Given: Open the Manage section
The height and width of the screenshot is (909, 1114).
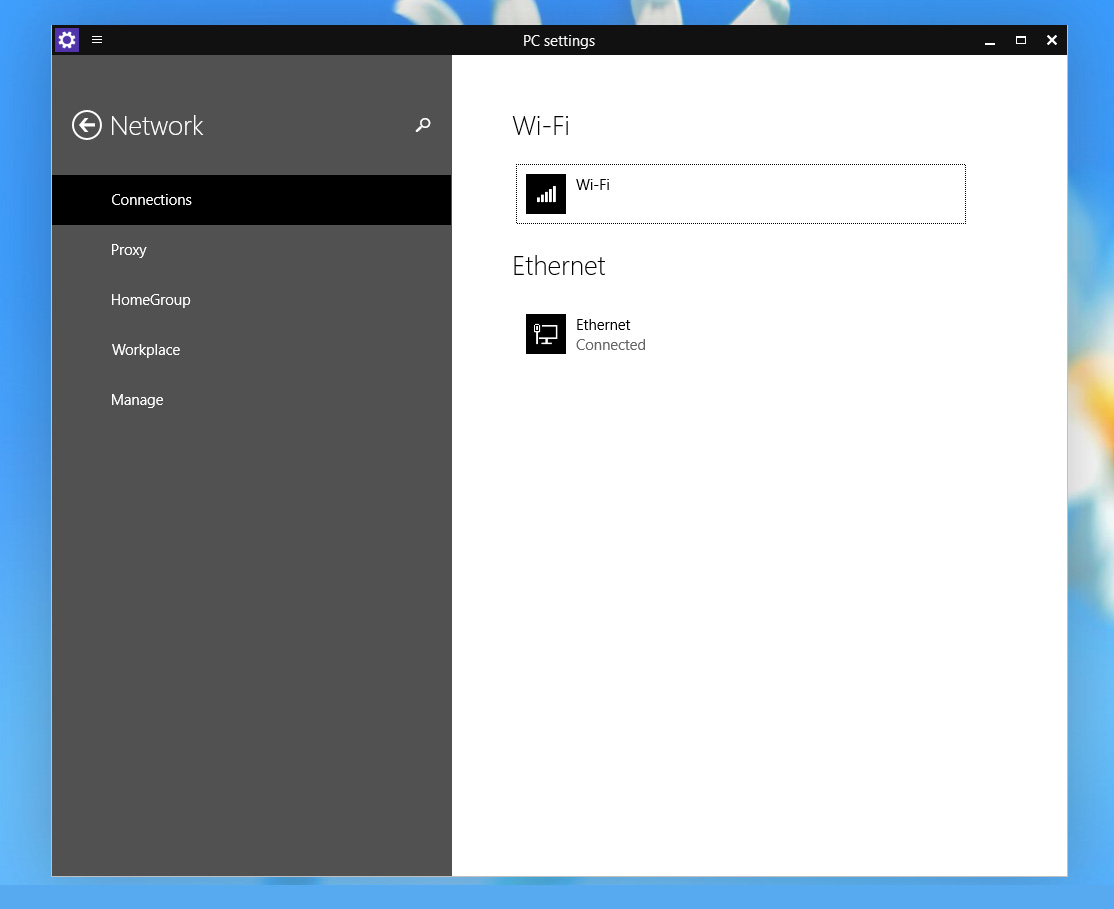Looking at the screenshot, I should click(137, 400).
